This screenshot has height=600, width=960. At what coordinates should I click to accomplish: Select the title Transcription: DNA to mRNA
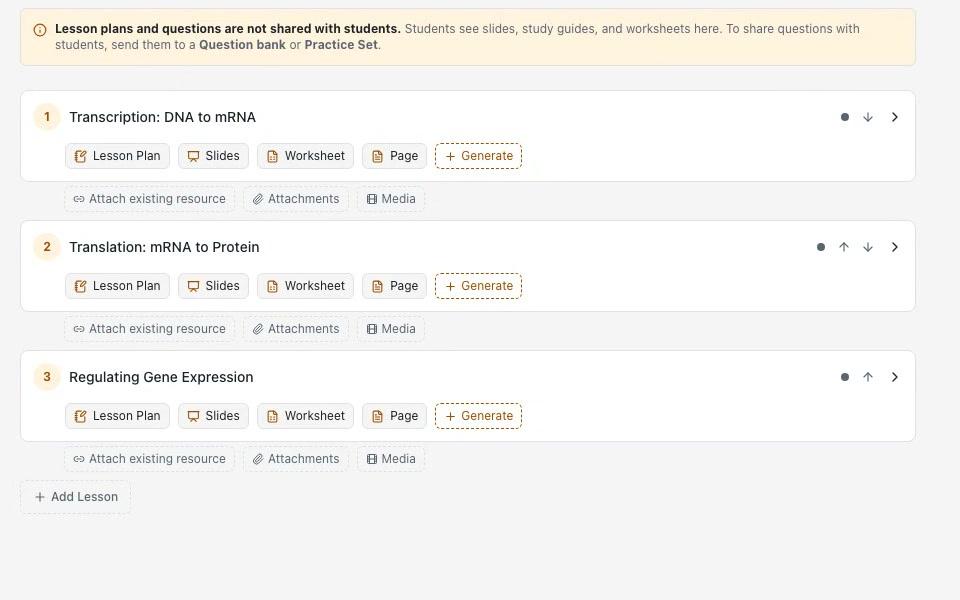162,117
